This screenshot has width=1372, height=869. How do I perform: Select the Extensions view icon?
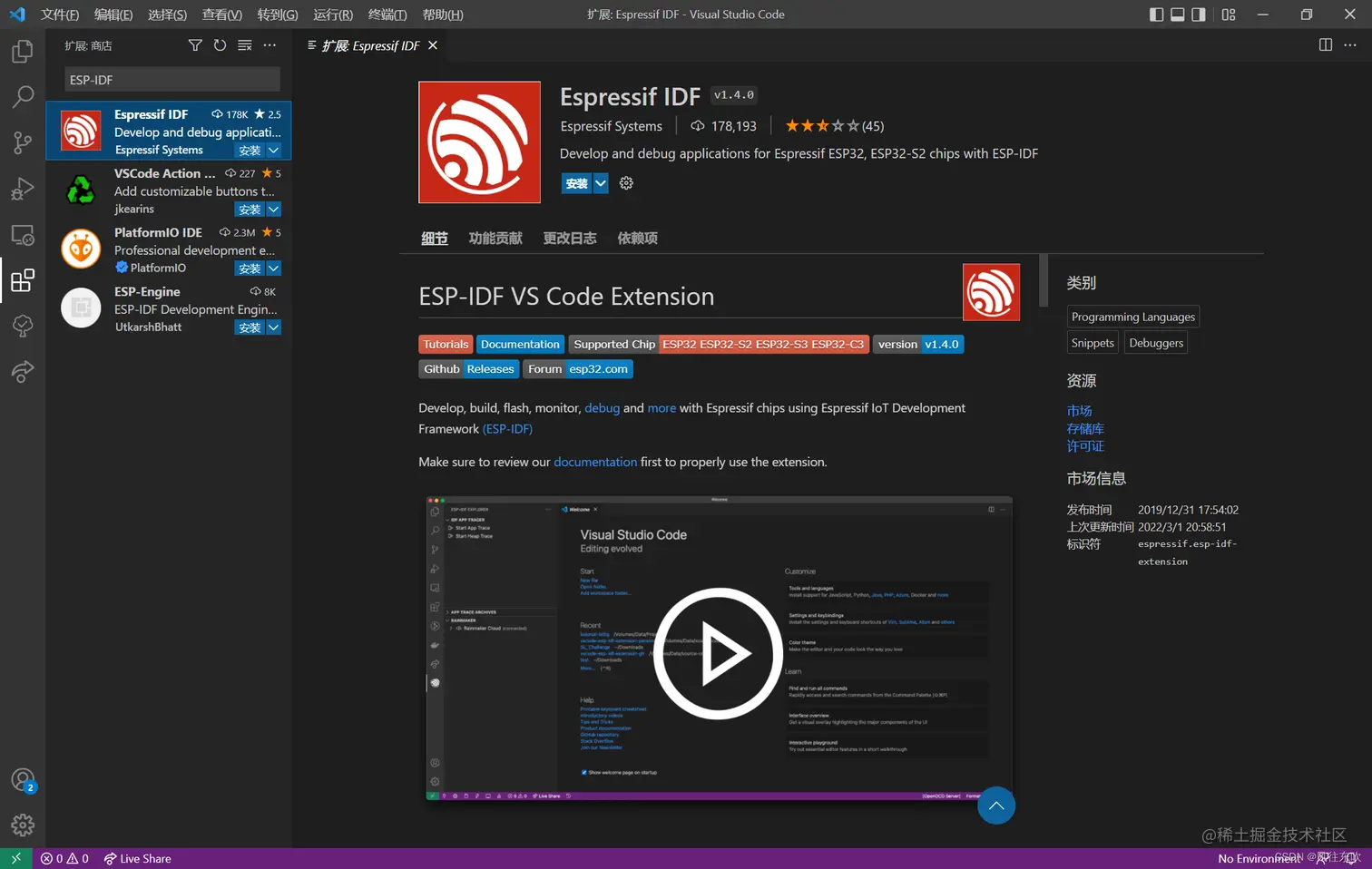tap(23, 280)
